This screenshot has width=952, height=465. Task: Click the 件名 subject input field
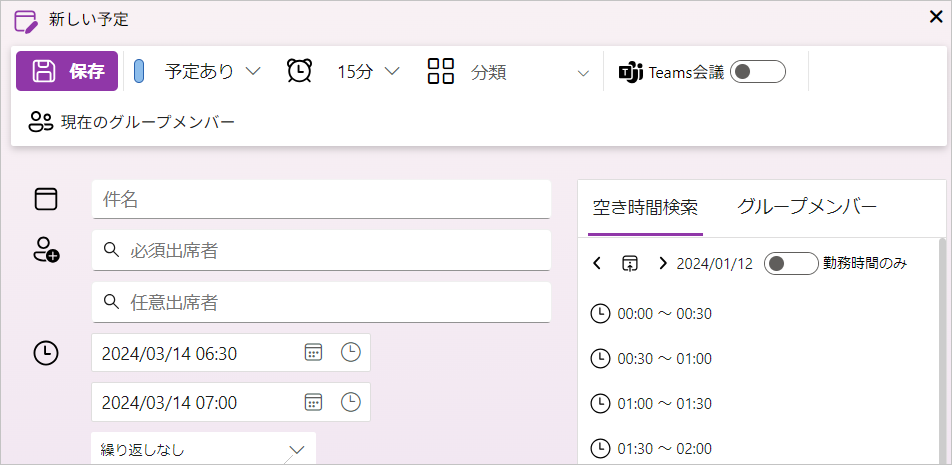(321, 199)
